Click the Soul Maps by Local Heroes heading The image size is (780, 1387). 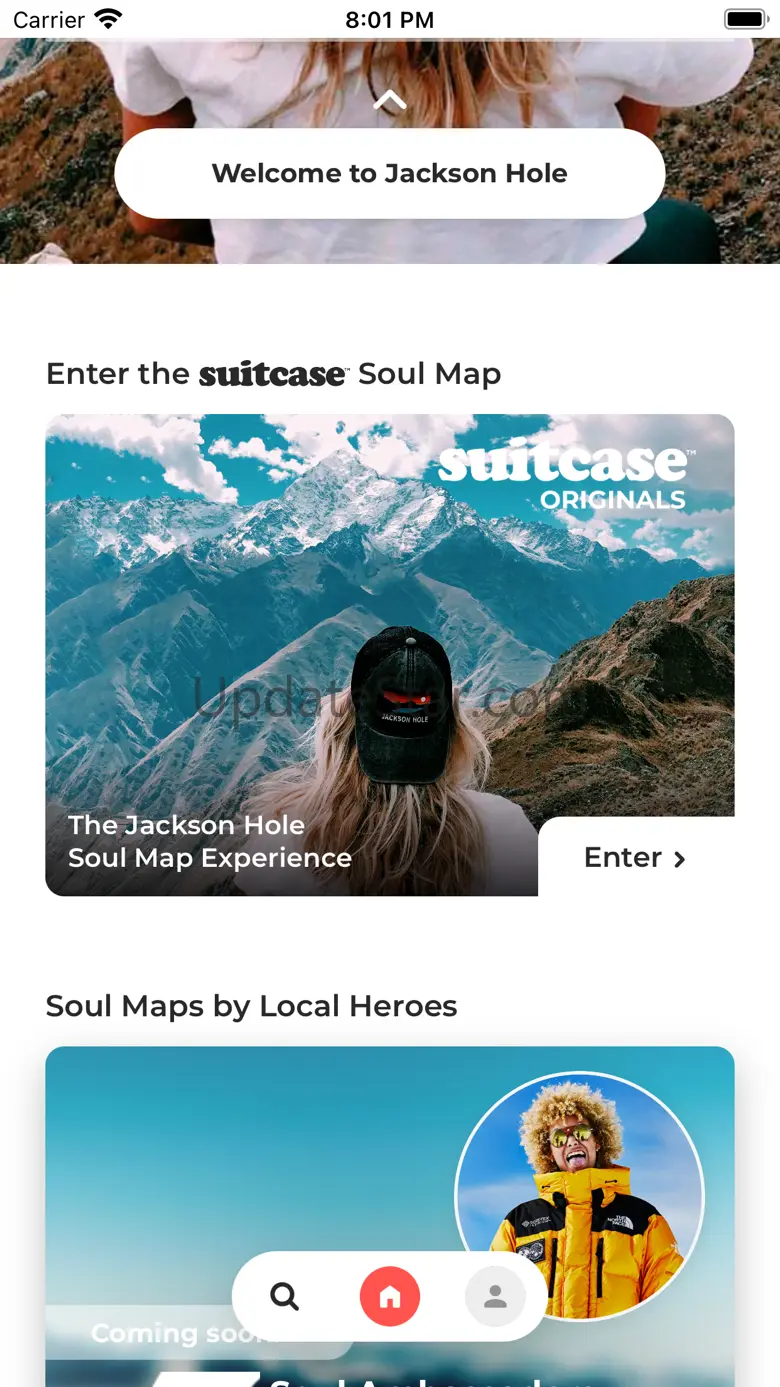coord(251,1006)
